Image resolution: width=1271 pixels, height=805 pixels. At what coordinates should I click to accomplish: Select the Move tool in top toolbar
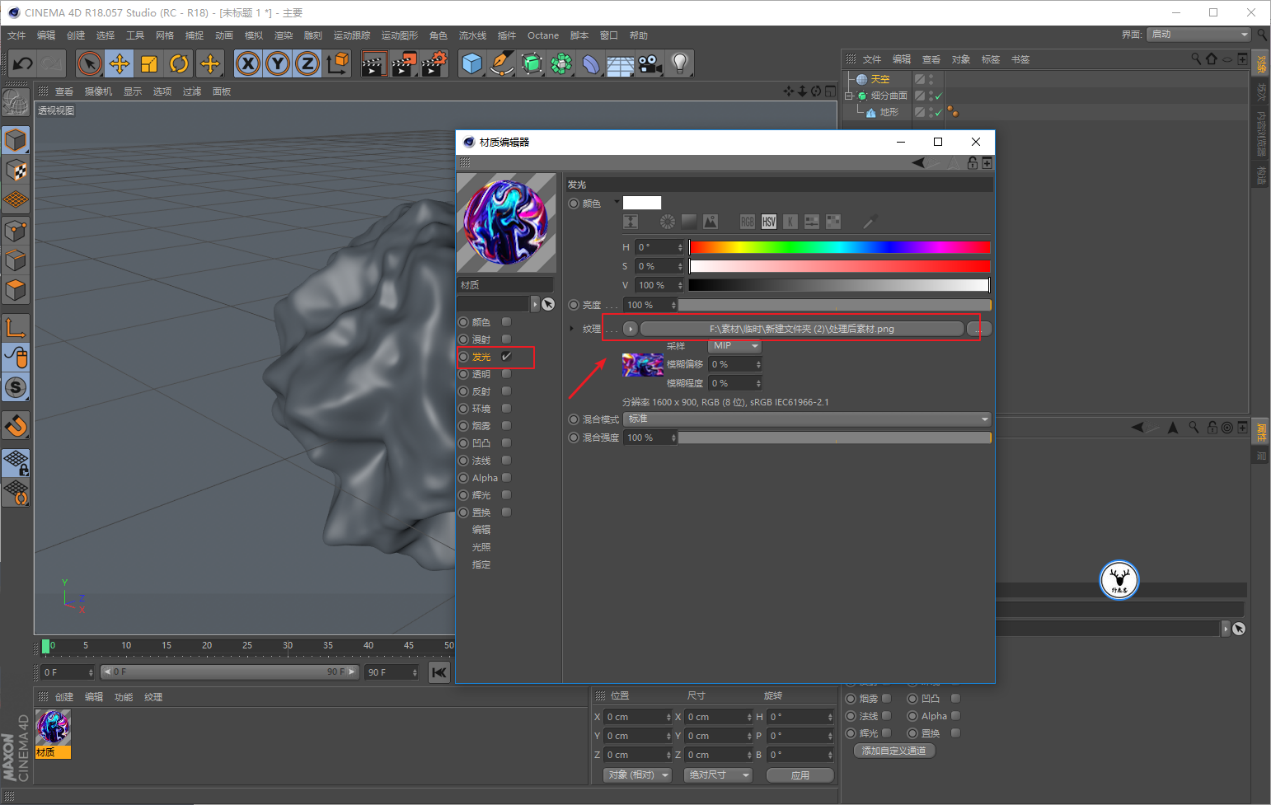point(119,64)
